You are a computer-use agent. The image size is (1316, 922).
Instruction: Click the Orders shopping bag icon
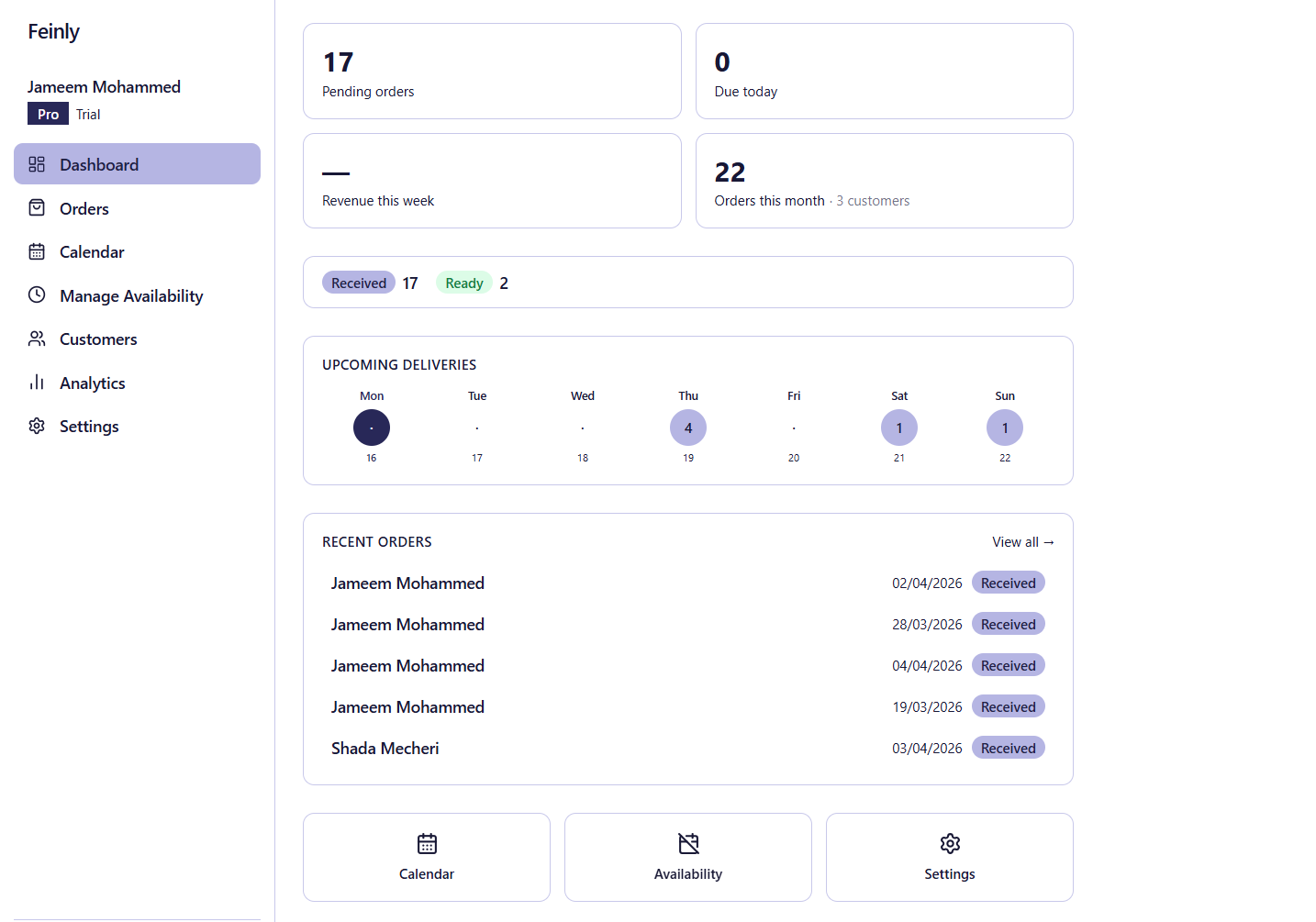(37, 208)
